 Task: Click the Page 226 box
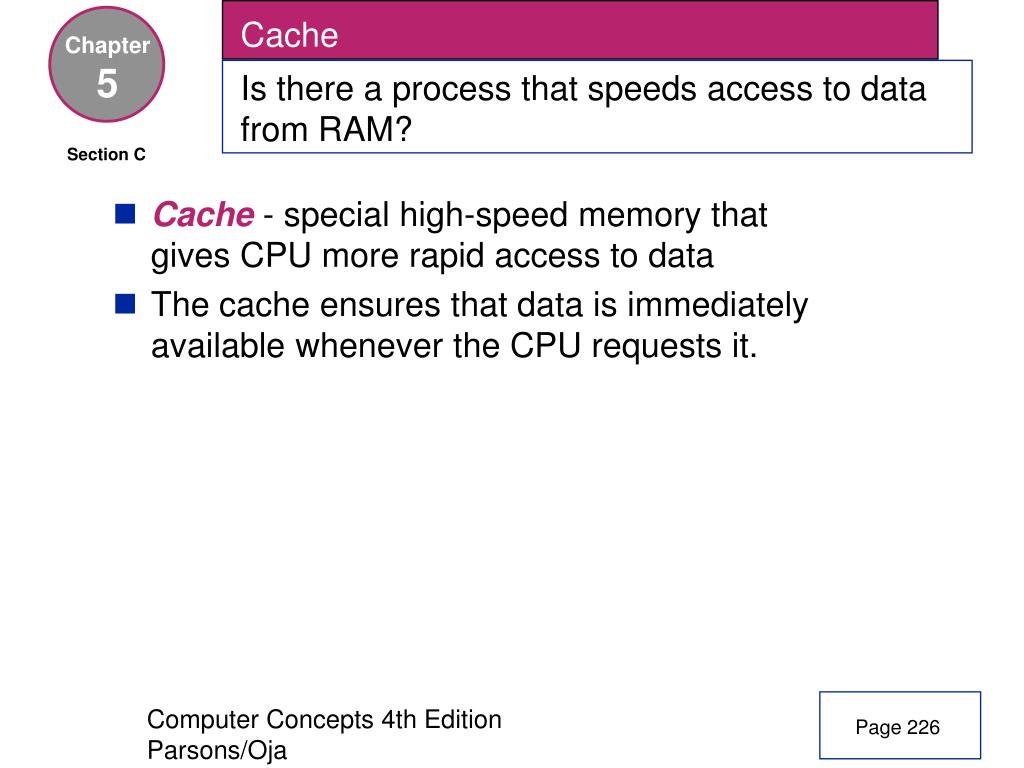pos(900,725)
